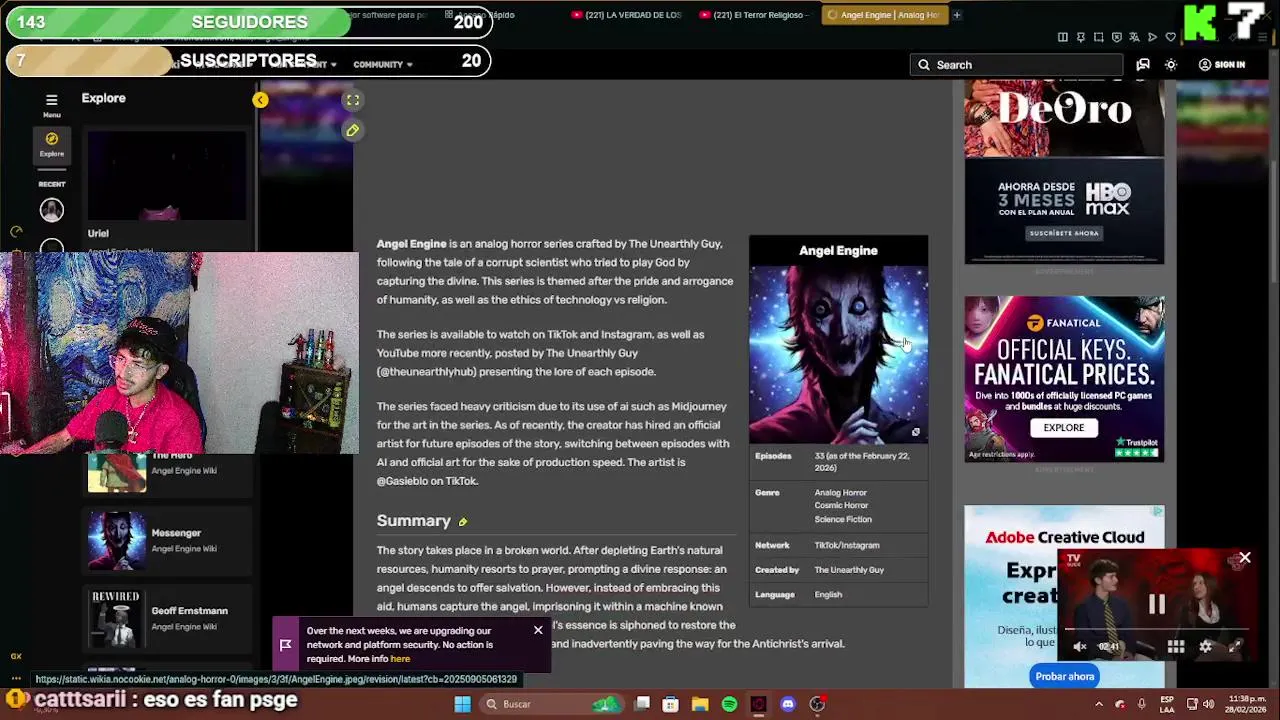Viewport: 1280px width, 720px height.
Task: Open taskbar volume control
Action: pyautogui.click(x=1209, y=704)
